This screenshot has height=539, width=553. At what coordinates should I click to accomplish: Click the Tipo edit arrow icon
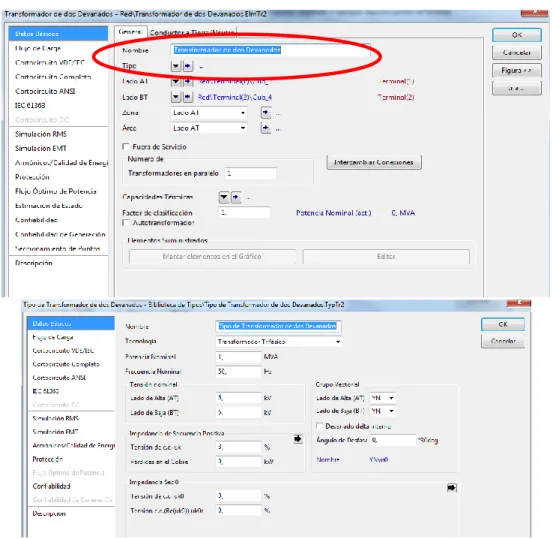(188, 66)
